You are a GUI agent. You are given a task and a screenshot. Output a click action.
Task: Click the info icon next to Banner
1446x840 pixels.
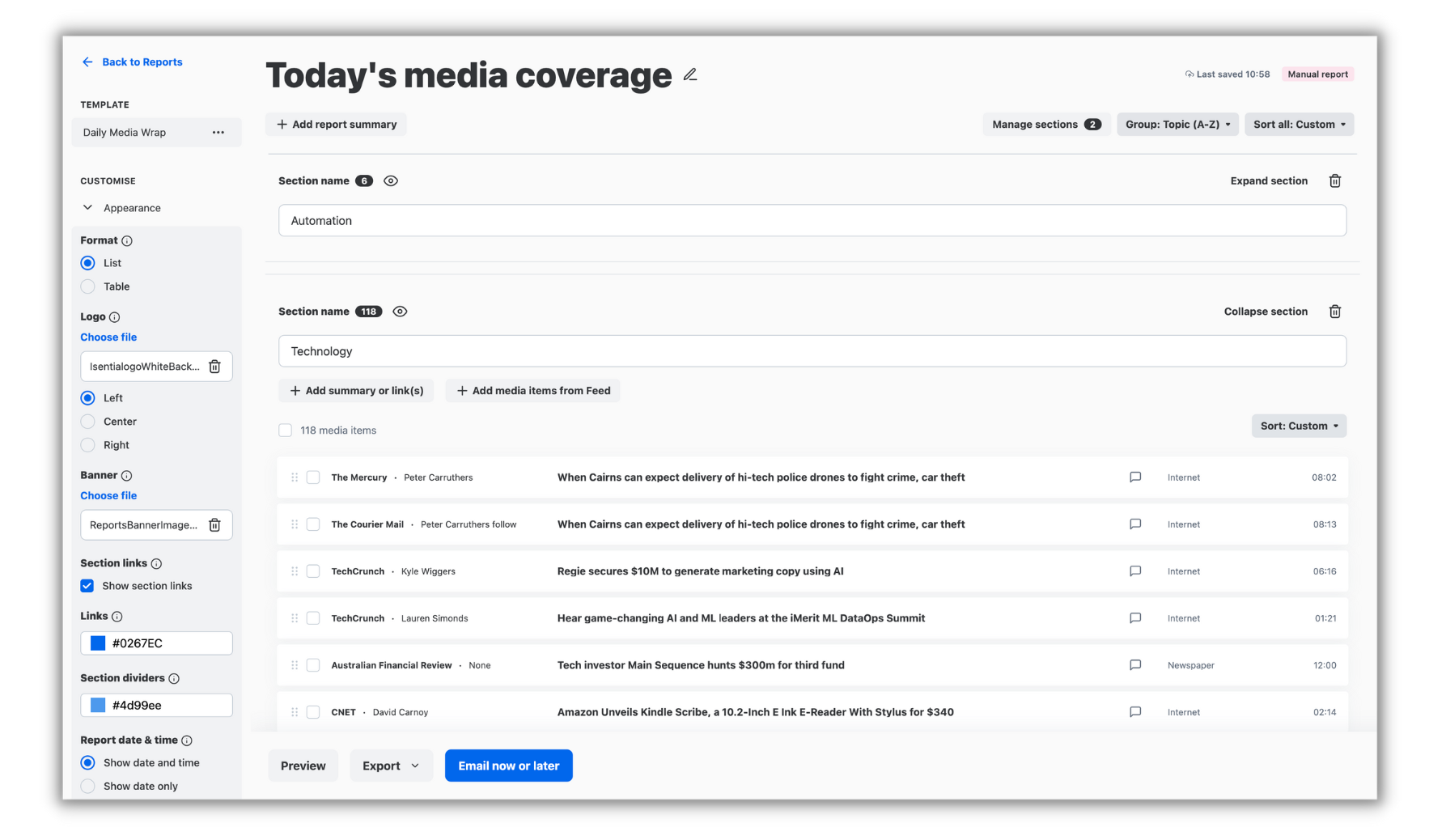tap(127, 476)
